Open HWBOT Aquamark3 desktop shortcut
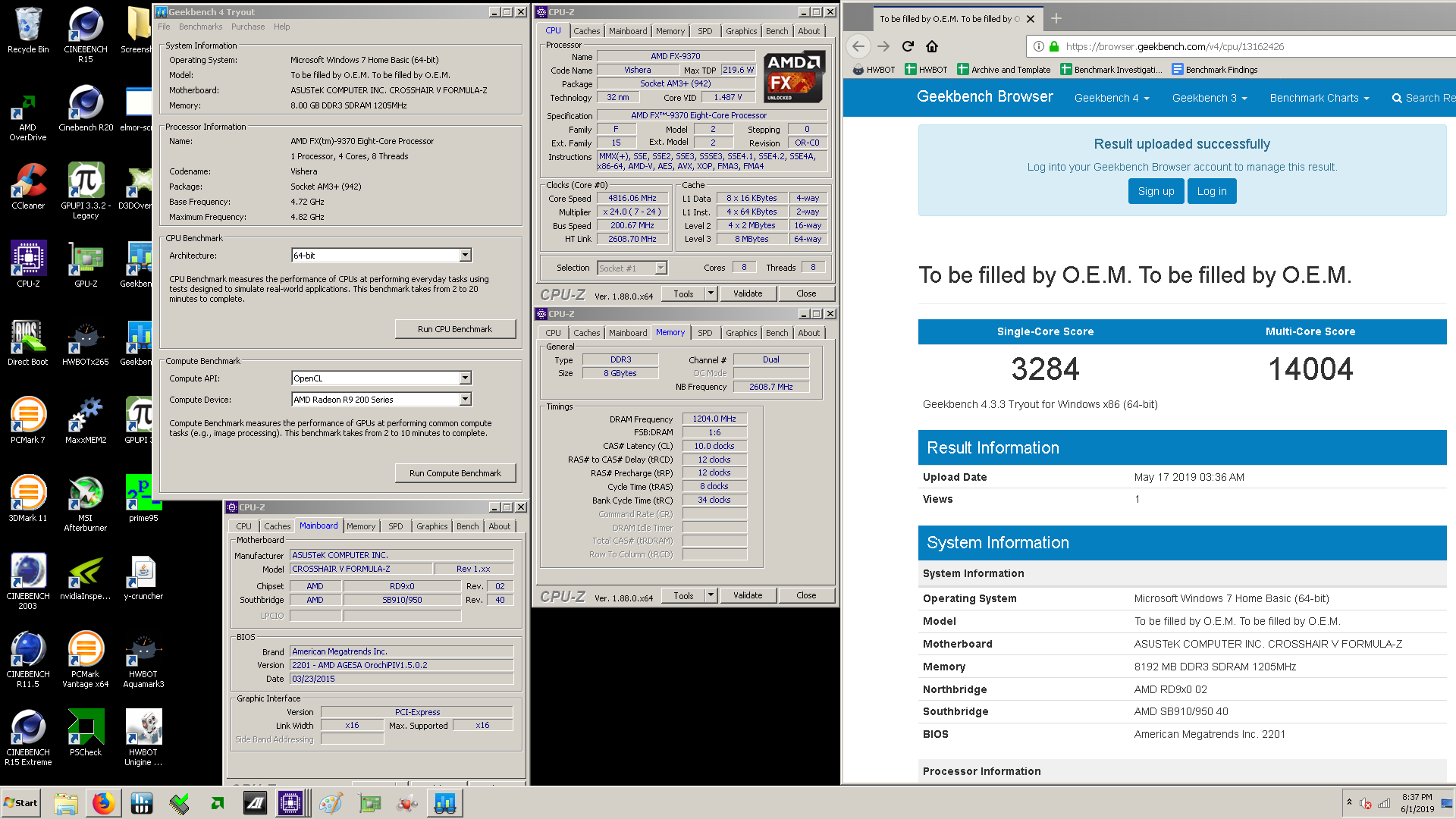 pyautogui.click(x=143, y=660)
